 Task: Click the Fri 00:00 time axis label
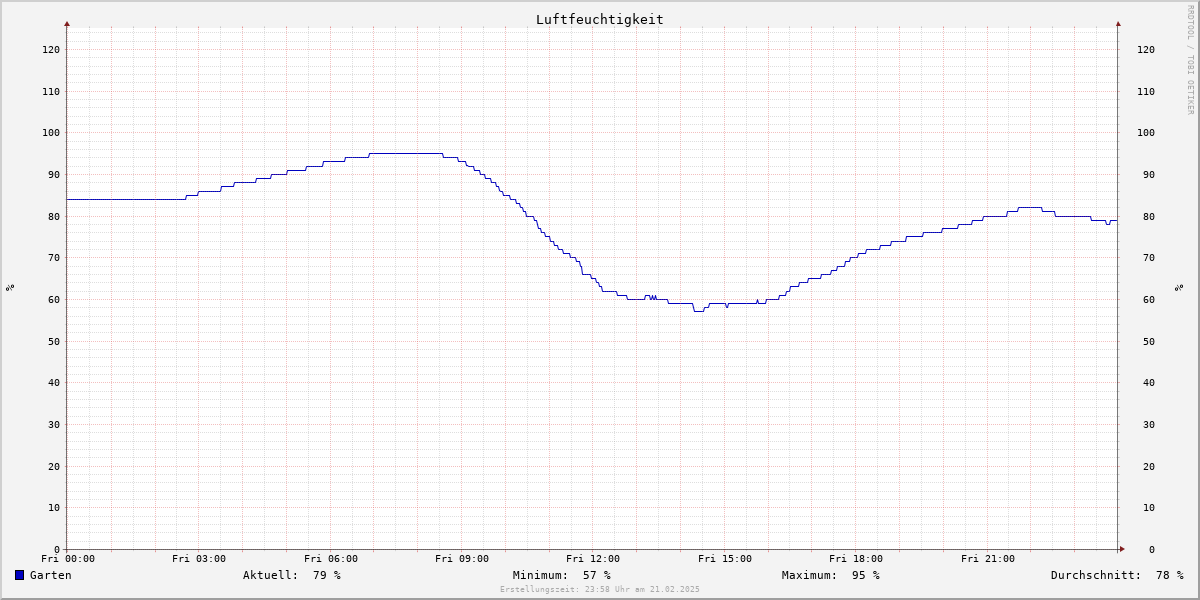pyautogui.click(x=68, y=559)
